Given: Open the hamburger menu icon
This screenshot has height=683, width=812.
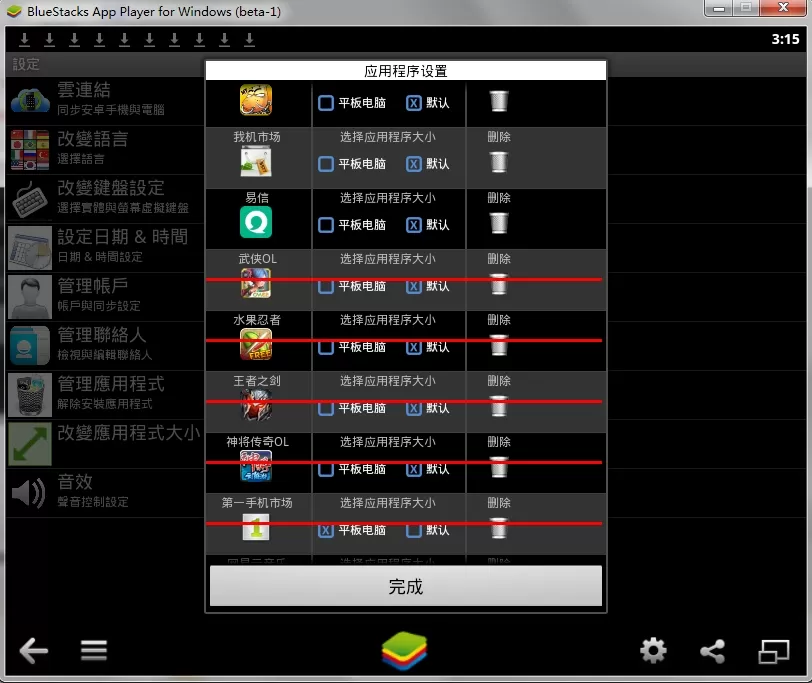Looking at the screenshot, I should (94, 650).
